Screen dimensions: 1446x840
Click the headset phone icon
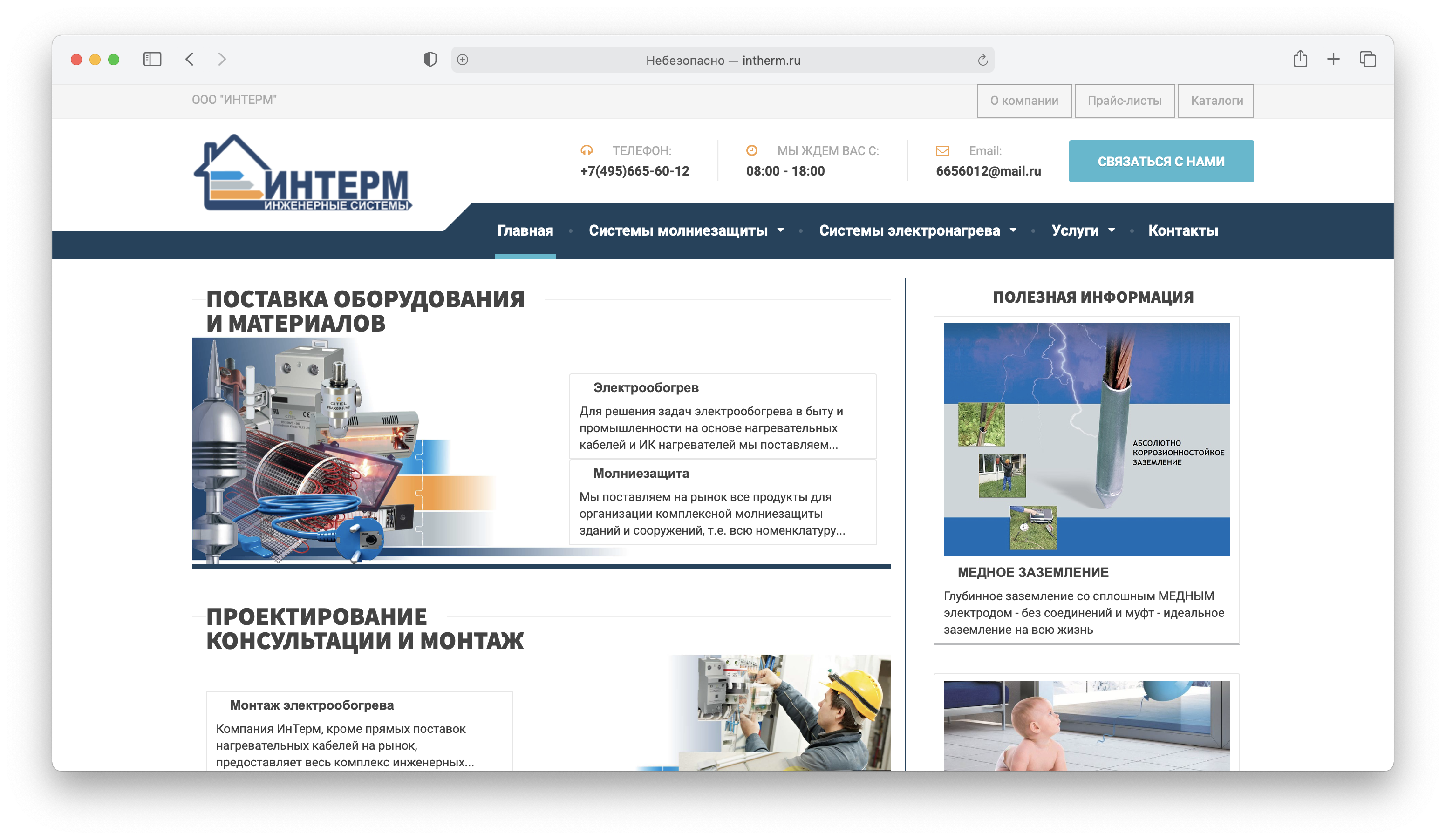(587, 150)
